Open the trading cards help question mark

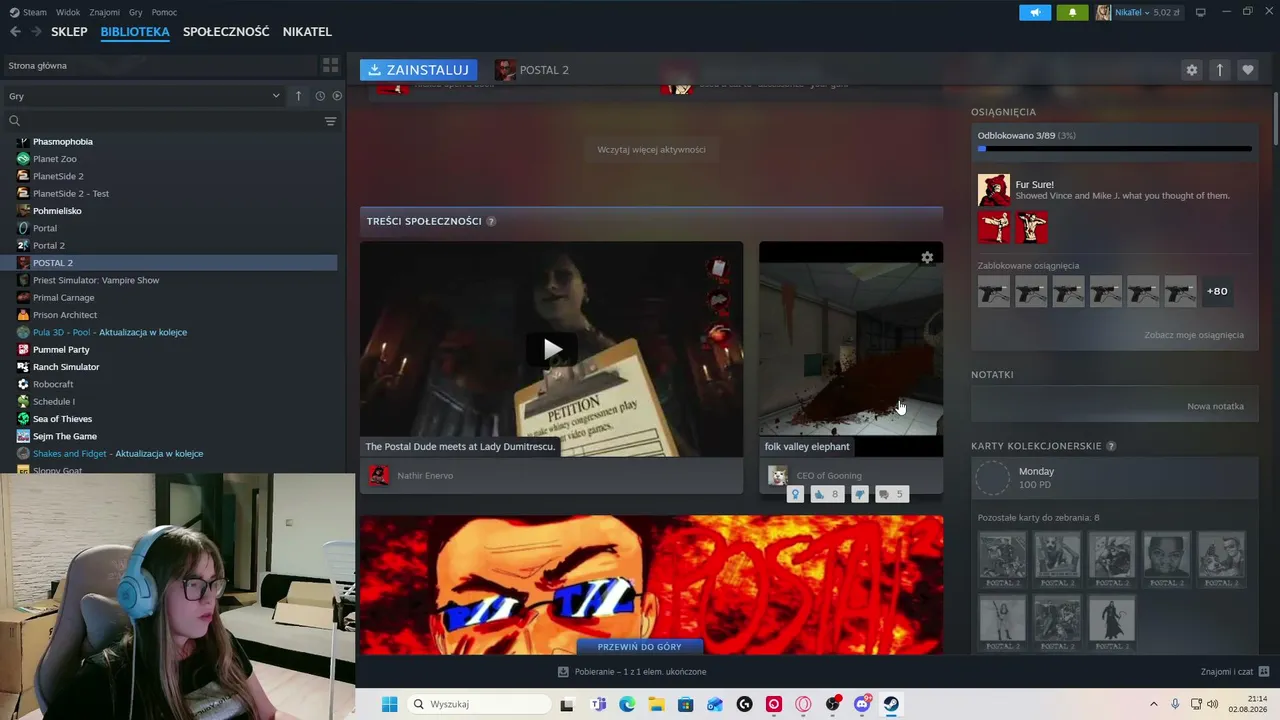[1111, 446]
